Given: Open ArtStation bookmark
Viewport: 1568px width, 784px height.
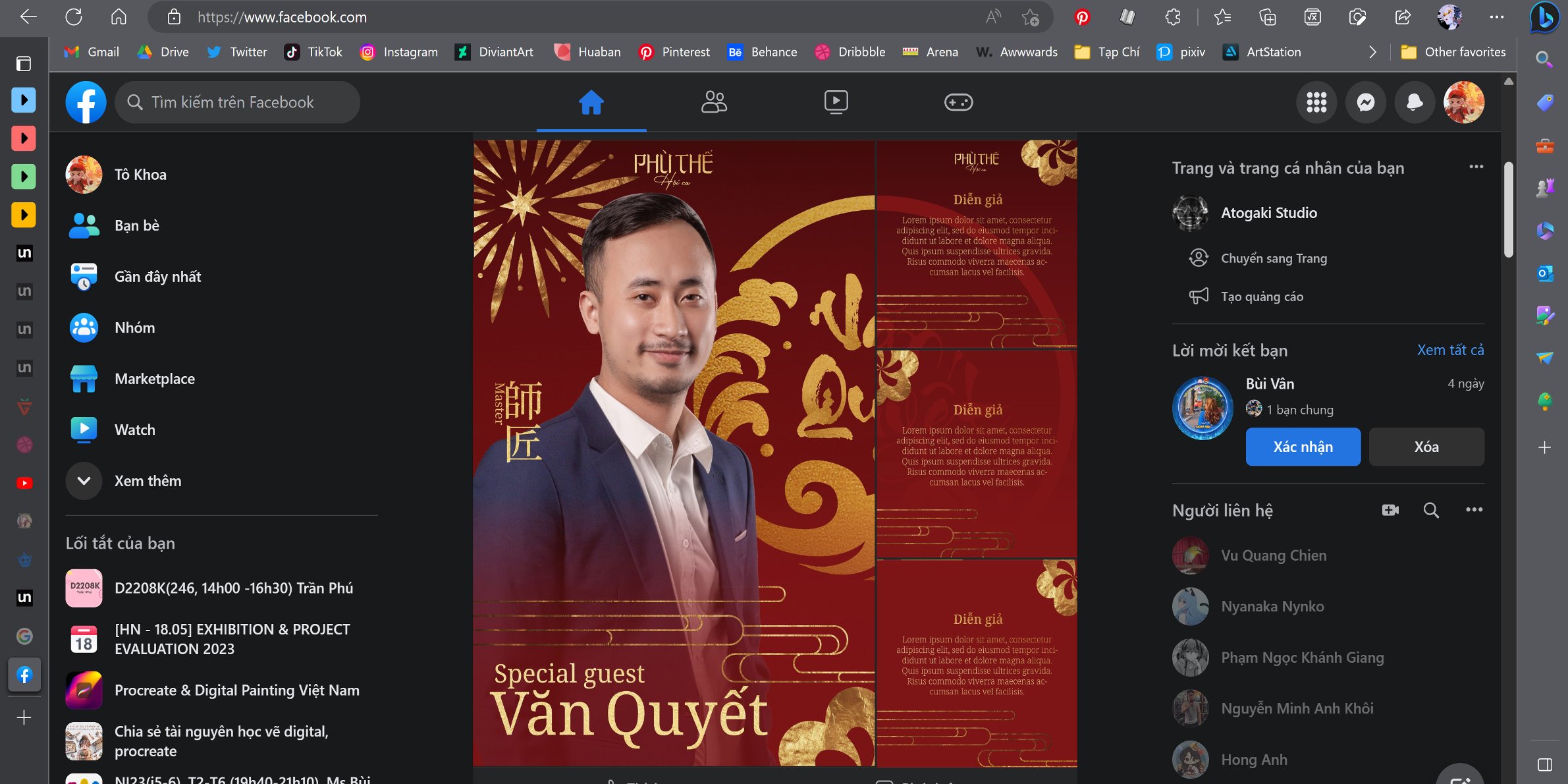Looking at the screenshot, I should pos(1261,52).
